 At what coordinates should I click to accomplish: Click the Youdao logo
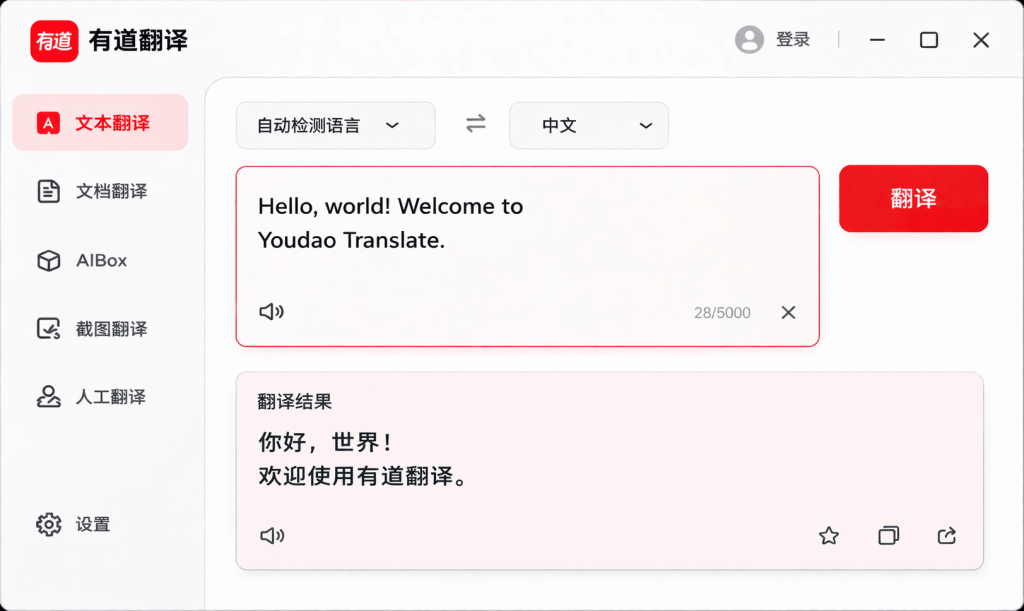click(x=55, y=41)
